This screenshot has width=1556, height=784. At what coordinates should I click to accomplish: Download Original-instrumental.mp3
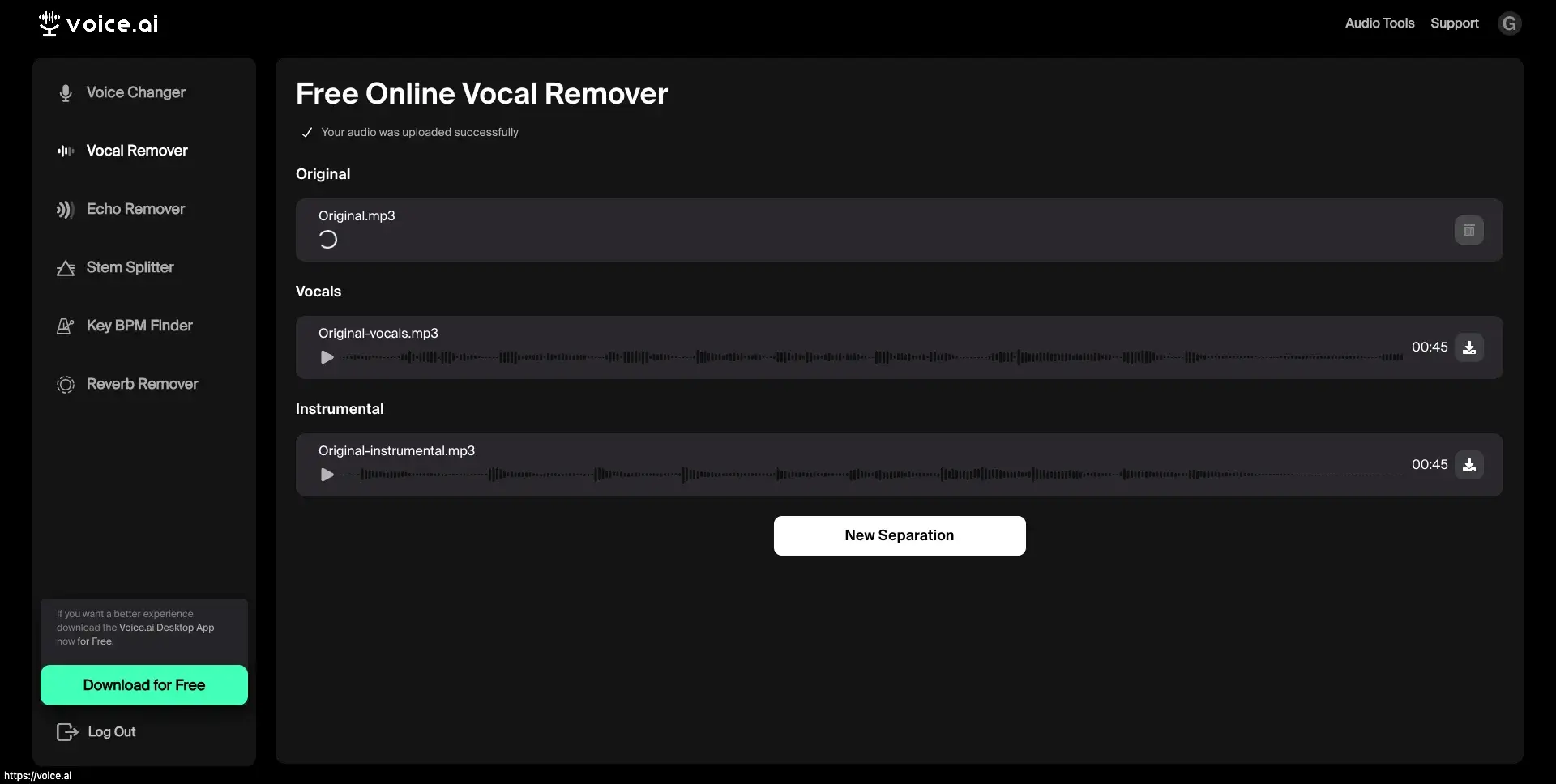(1468, 465)
